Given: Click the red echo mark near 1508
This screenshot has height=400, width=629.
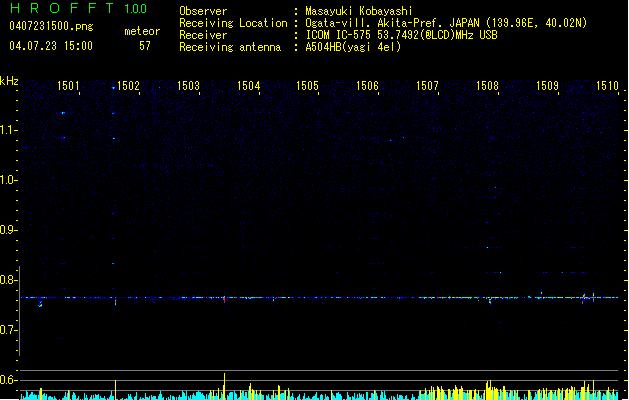Looking at the screenshot, I should (x=490, y=301).
